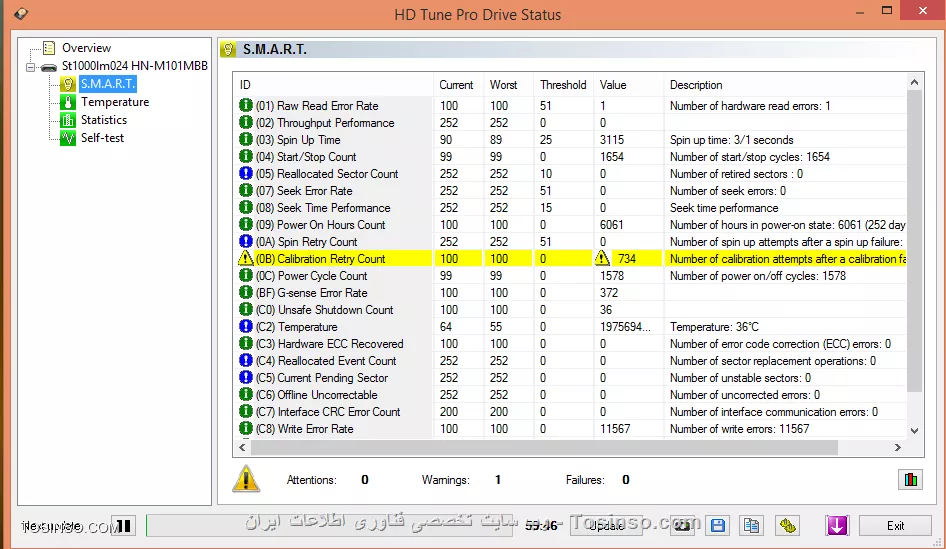Open the Statistics page
Image resolution: width=946 pixels, height=549 pixels.
[104, 120]
